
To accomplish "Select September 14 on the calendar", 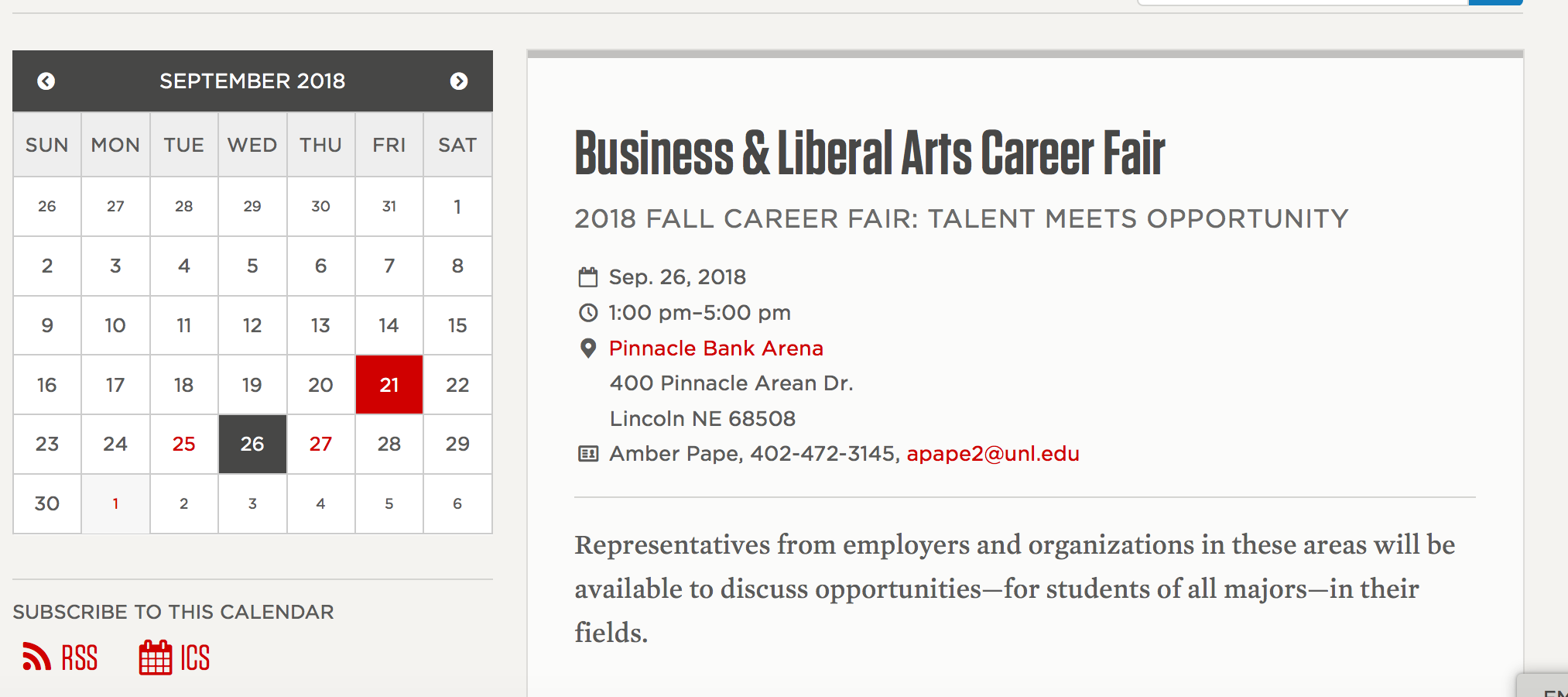I will 389,325.
